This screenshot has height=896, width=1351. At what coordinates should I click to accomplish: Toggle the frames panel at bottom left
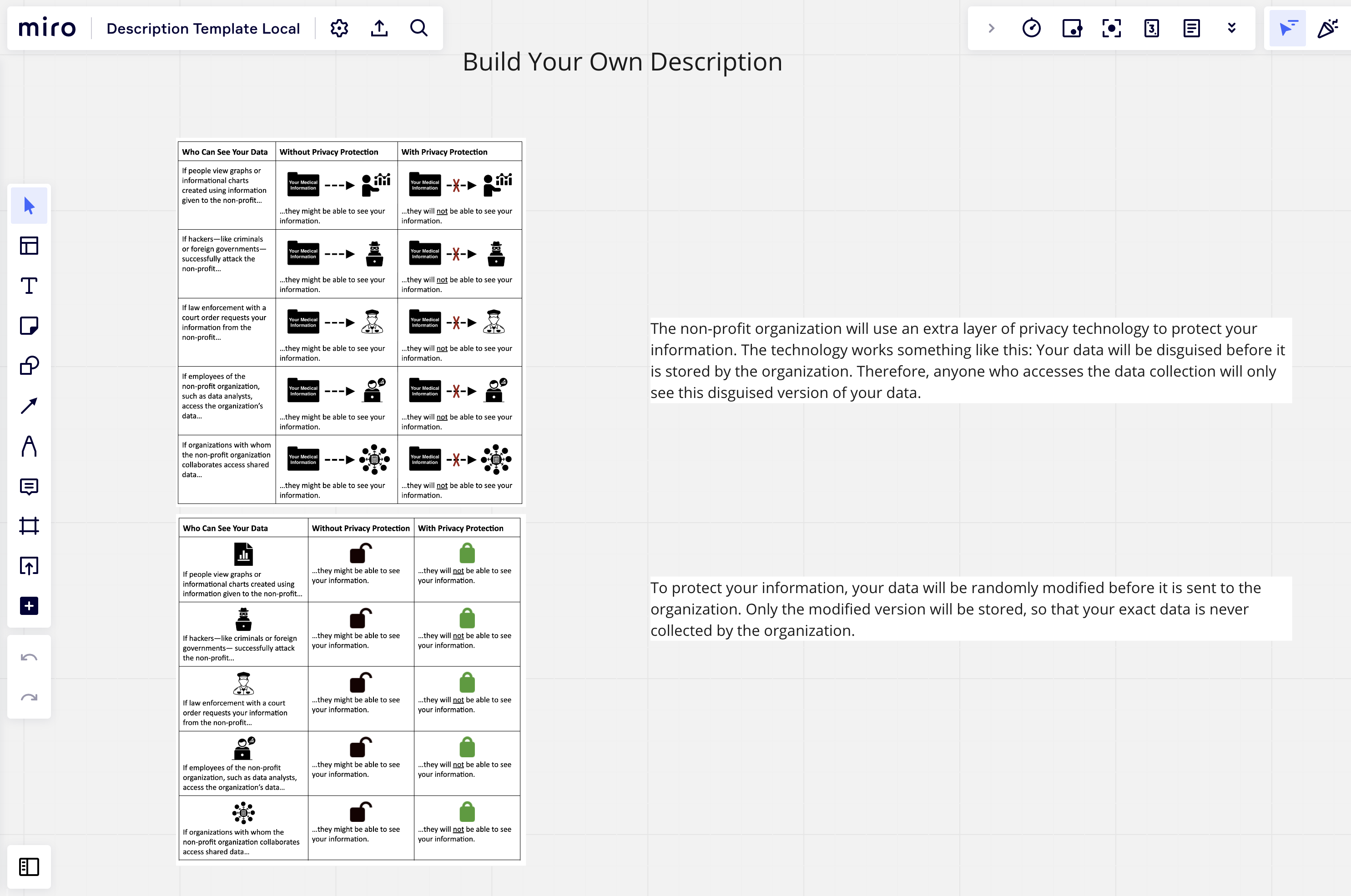pos(29,867)
